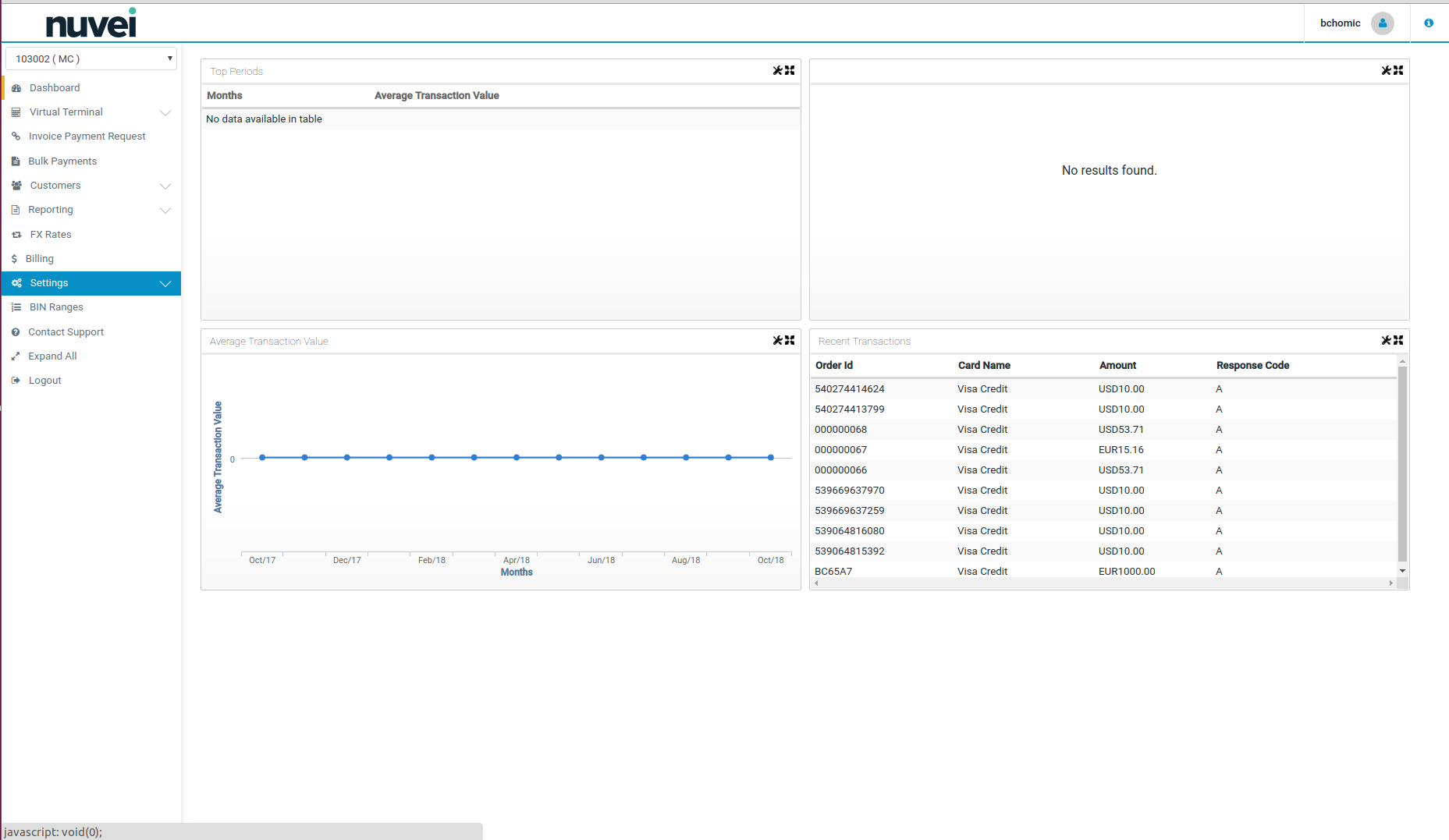Screen dimensions: 1449x840
Task: Click the Oct/18 data point on the chart
Action: 771,458
